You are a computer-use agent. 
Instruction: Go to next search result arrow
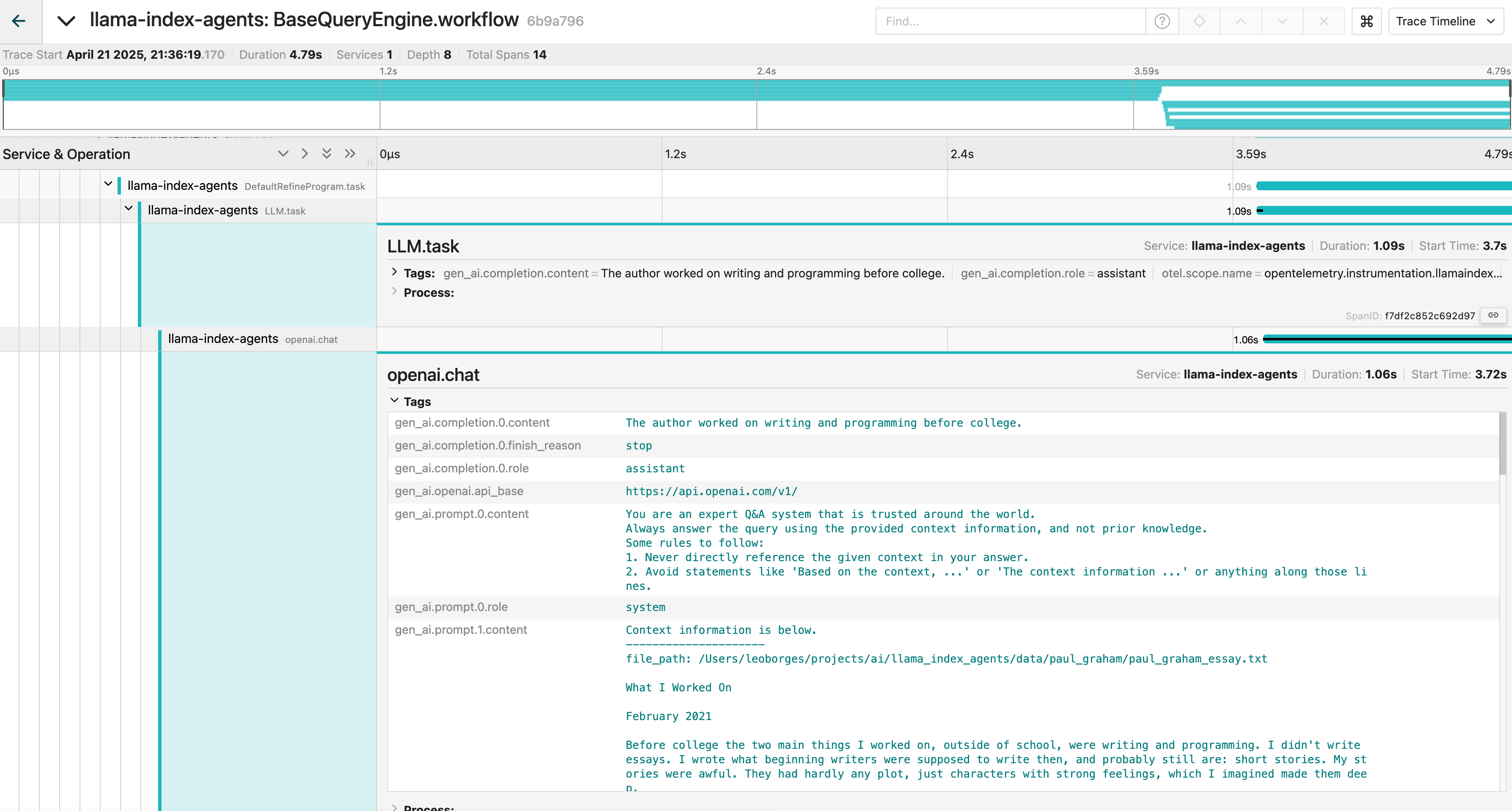pos(1282,21)
